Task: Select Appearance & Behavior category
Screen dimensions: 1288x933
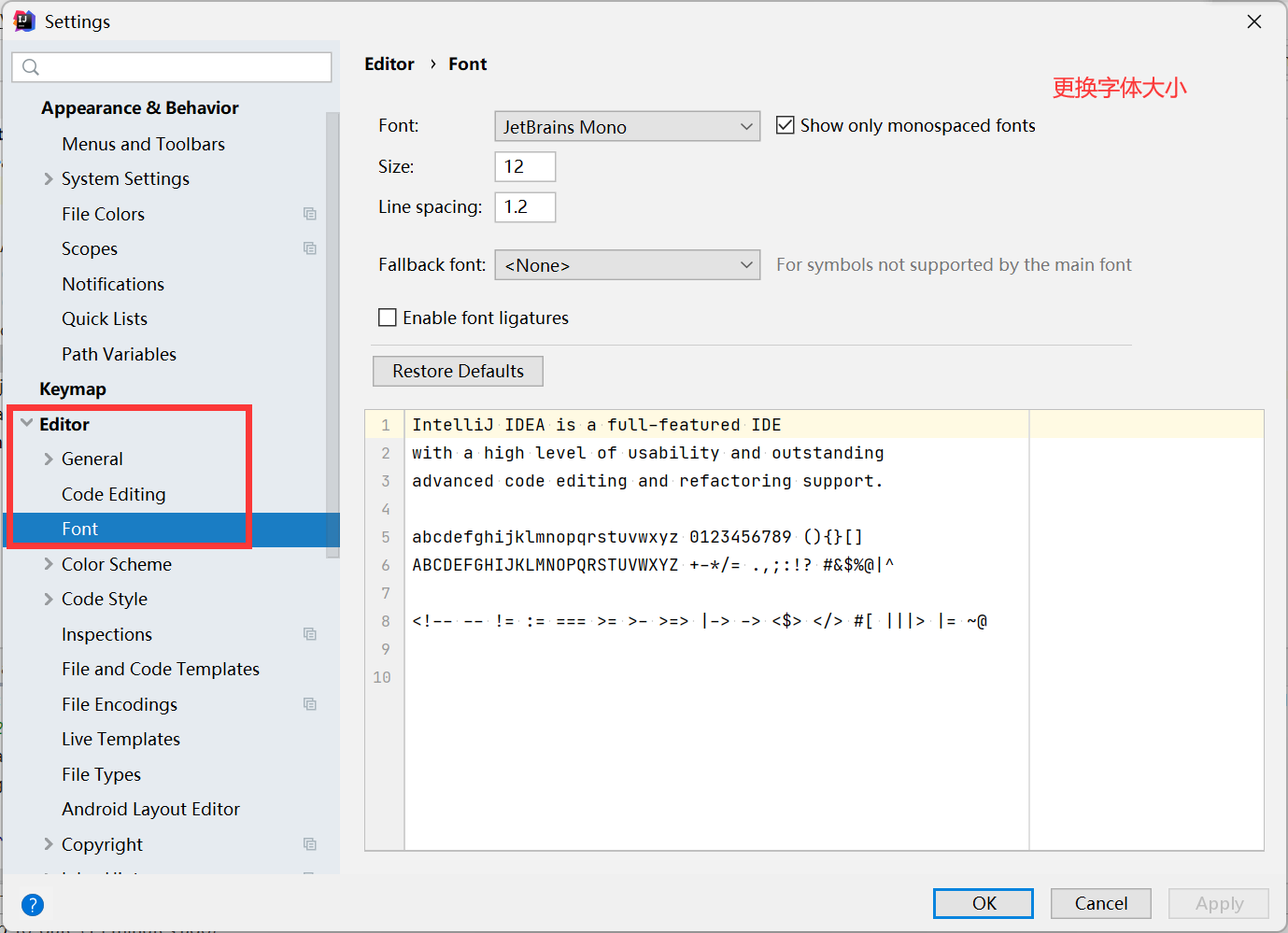Action: (x=140, y=108)
